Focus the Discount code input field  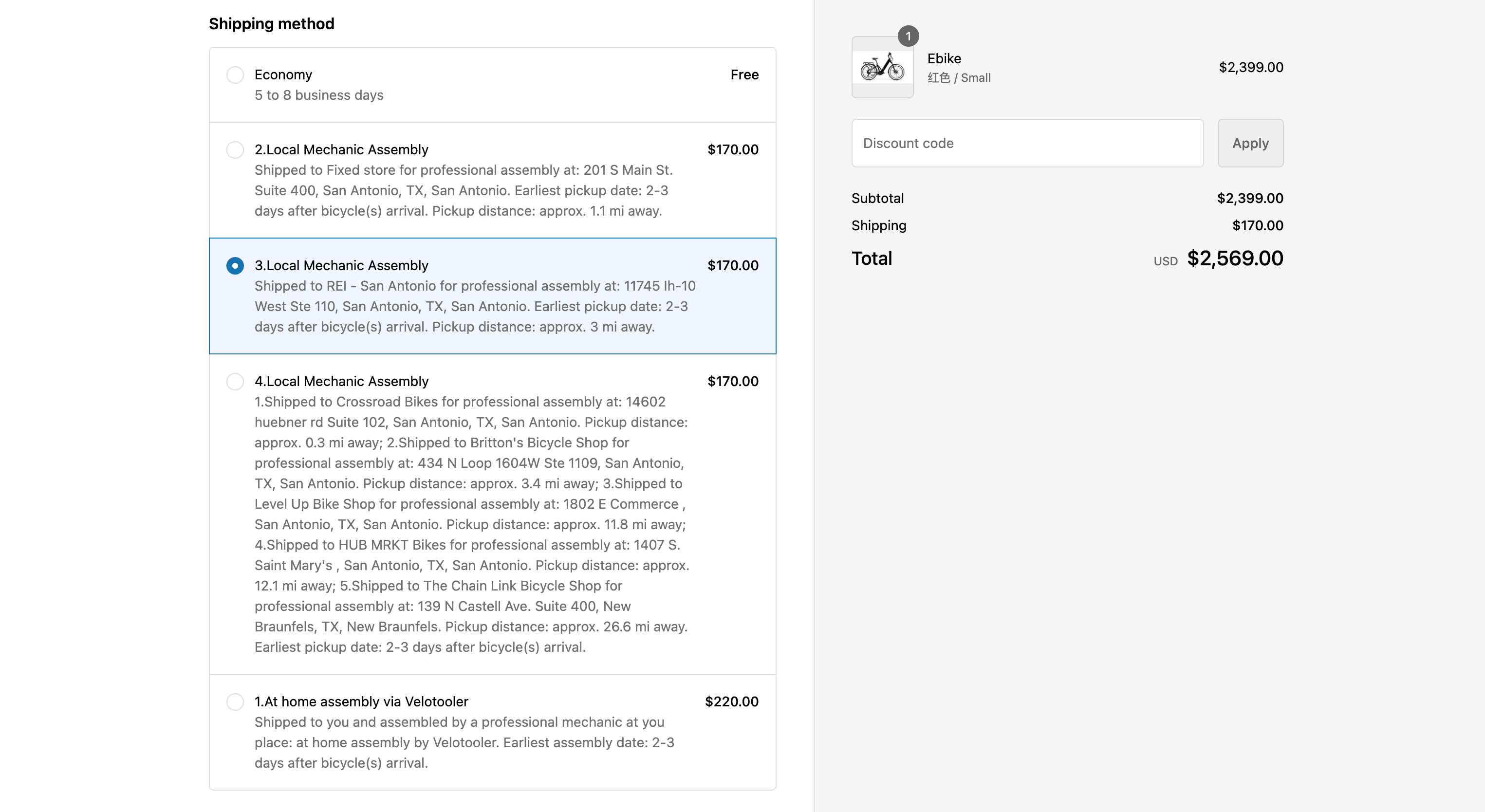1027,144
